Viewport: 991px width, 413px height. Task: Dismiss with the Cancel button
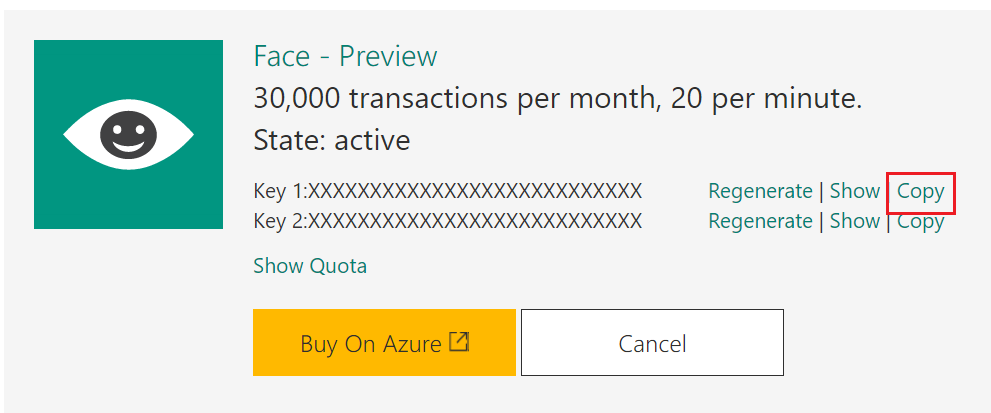[652, 342]
